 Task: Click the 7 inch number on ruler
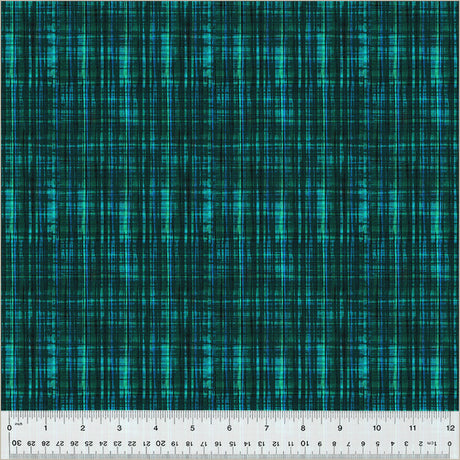tap(266, 428)
